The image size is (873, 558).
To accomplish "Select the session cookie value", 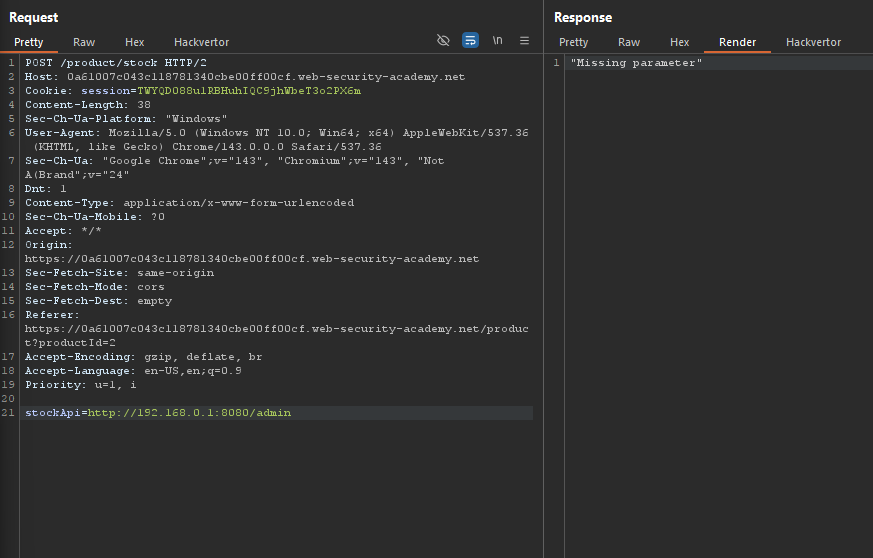I will click(x=249, y=91).
